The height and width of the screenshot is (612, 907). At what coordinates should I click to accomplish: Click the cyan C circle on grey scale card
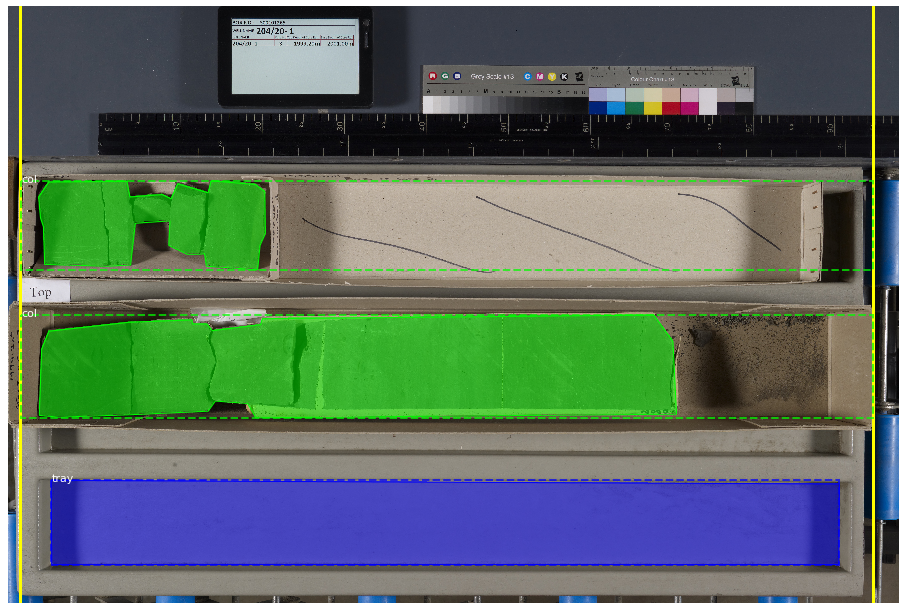527,76
